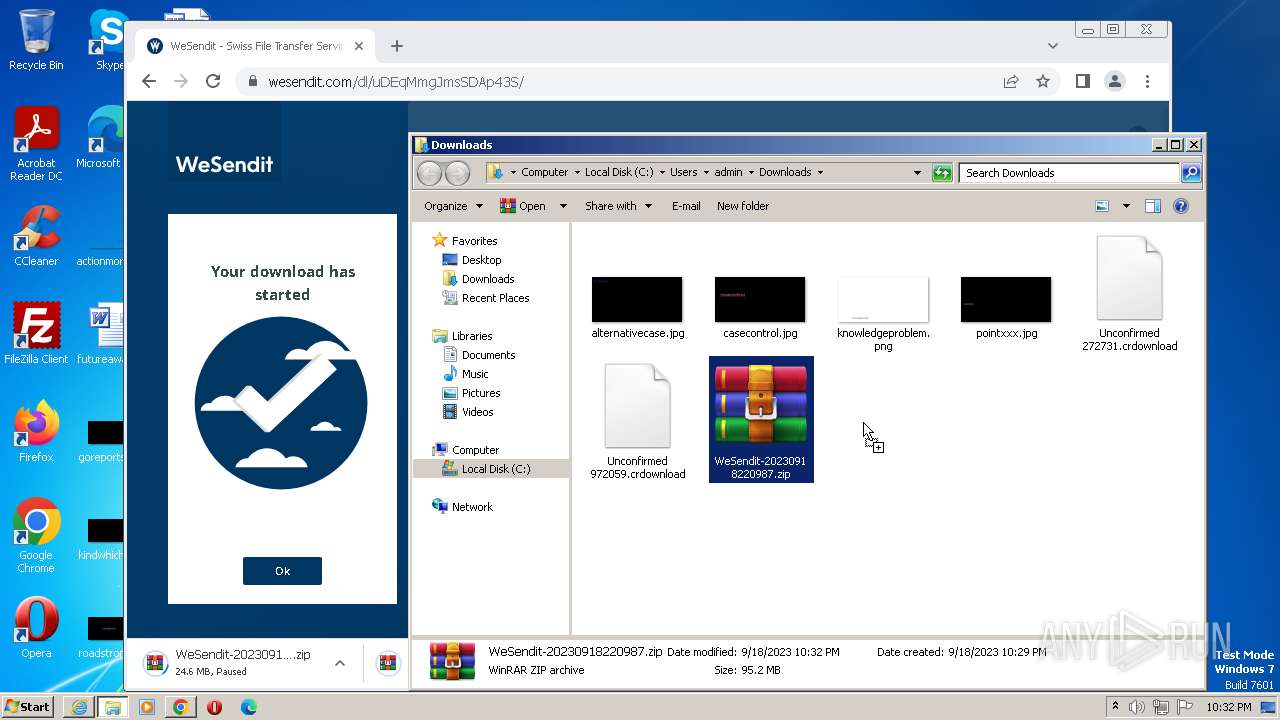Confirm download with the Ok button
Image resolution: width=1280 pixels, height=720 pixels.
[x=282, y=571]
